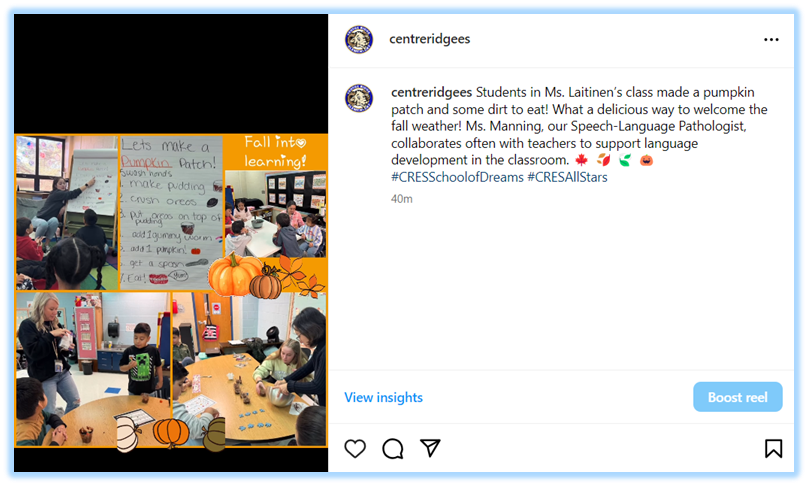
Task: Open the three-dot more options menu
Action: 771,40
